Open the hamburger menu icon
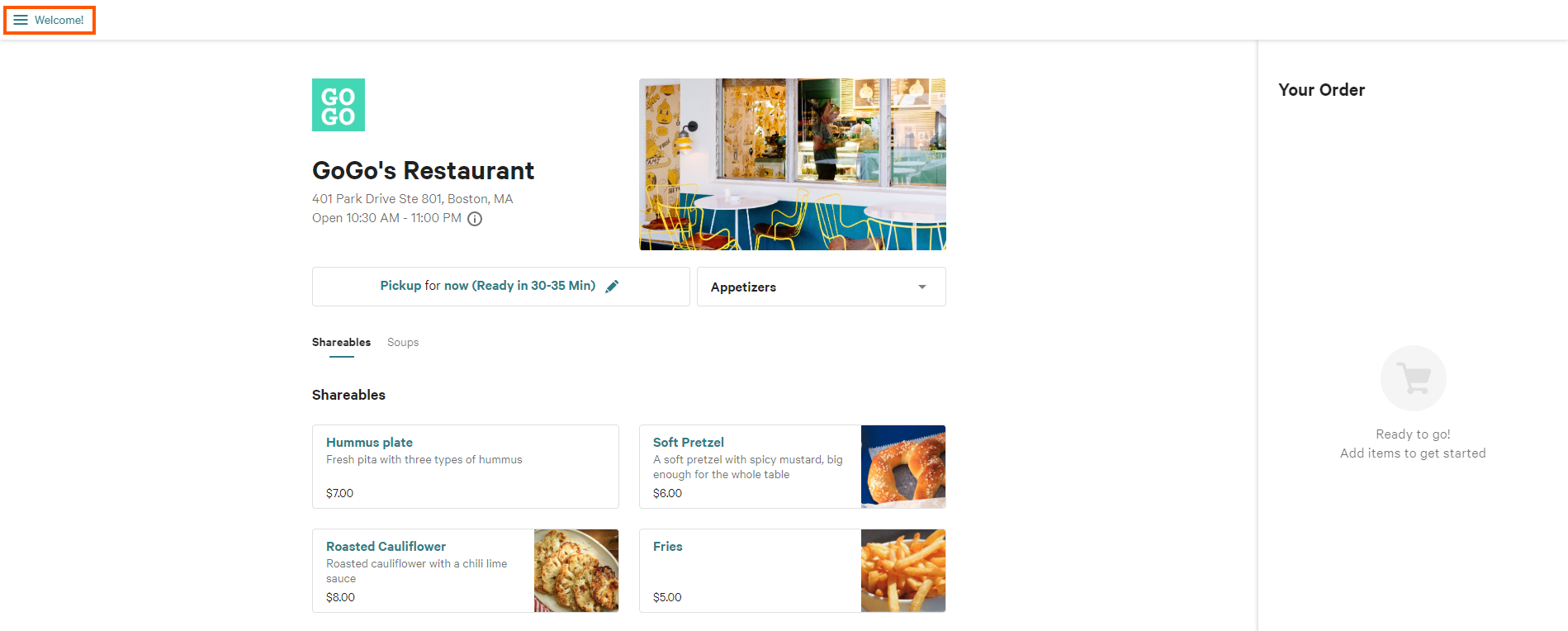The image size is (1568, 631). coord(21,20)
